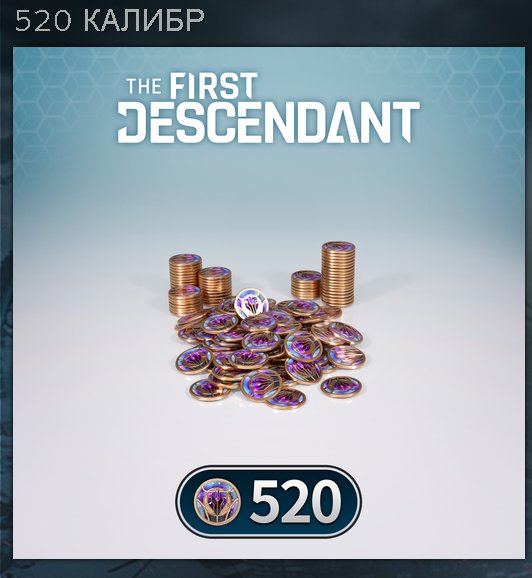This screenshot has width=532, height=578.
Task: Click the number 520 in the badge
Action: coord(294,502)
